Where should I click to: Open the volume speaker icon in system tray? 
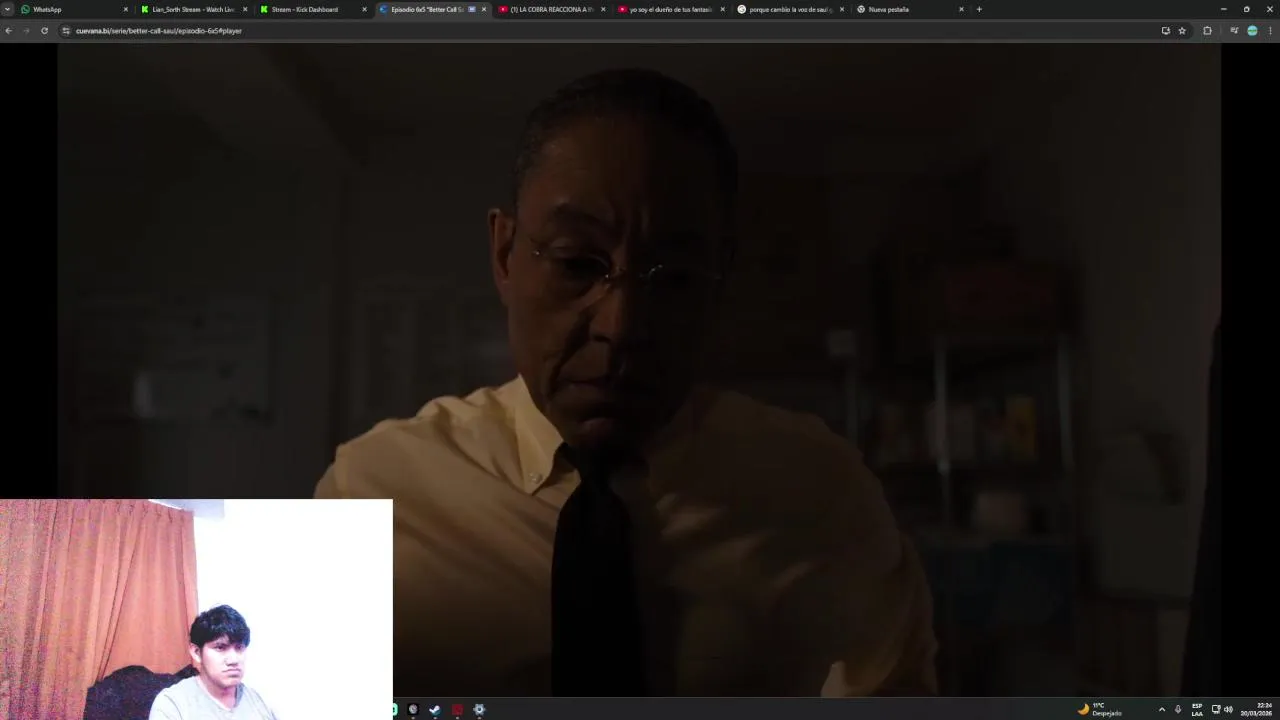pyautogui.click(x=1228, y=709)
